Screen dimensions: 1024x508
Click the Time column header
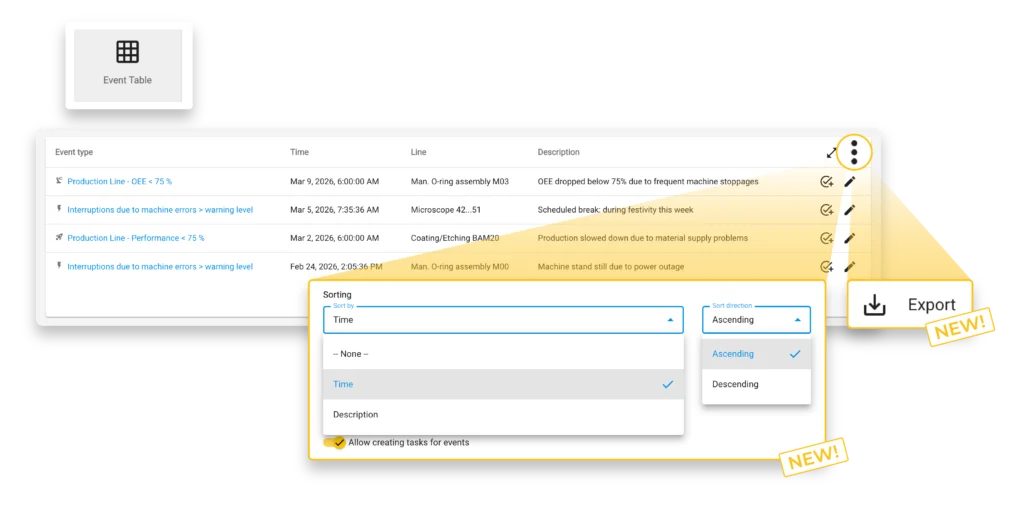coord(299,153)
